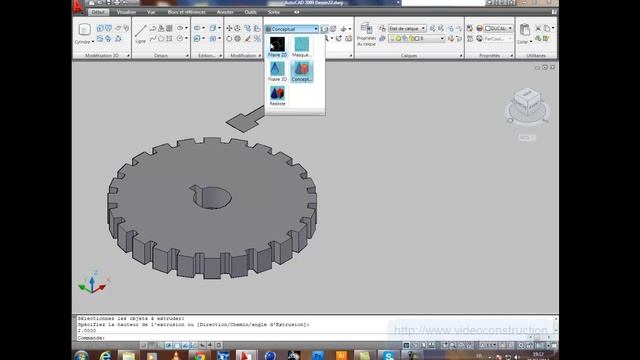Open the DuCalque color dropdown

tap(498, 29)
